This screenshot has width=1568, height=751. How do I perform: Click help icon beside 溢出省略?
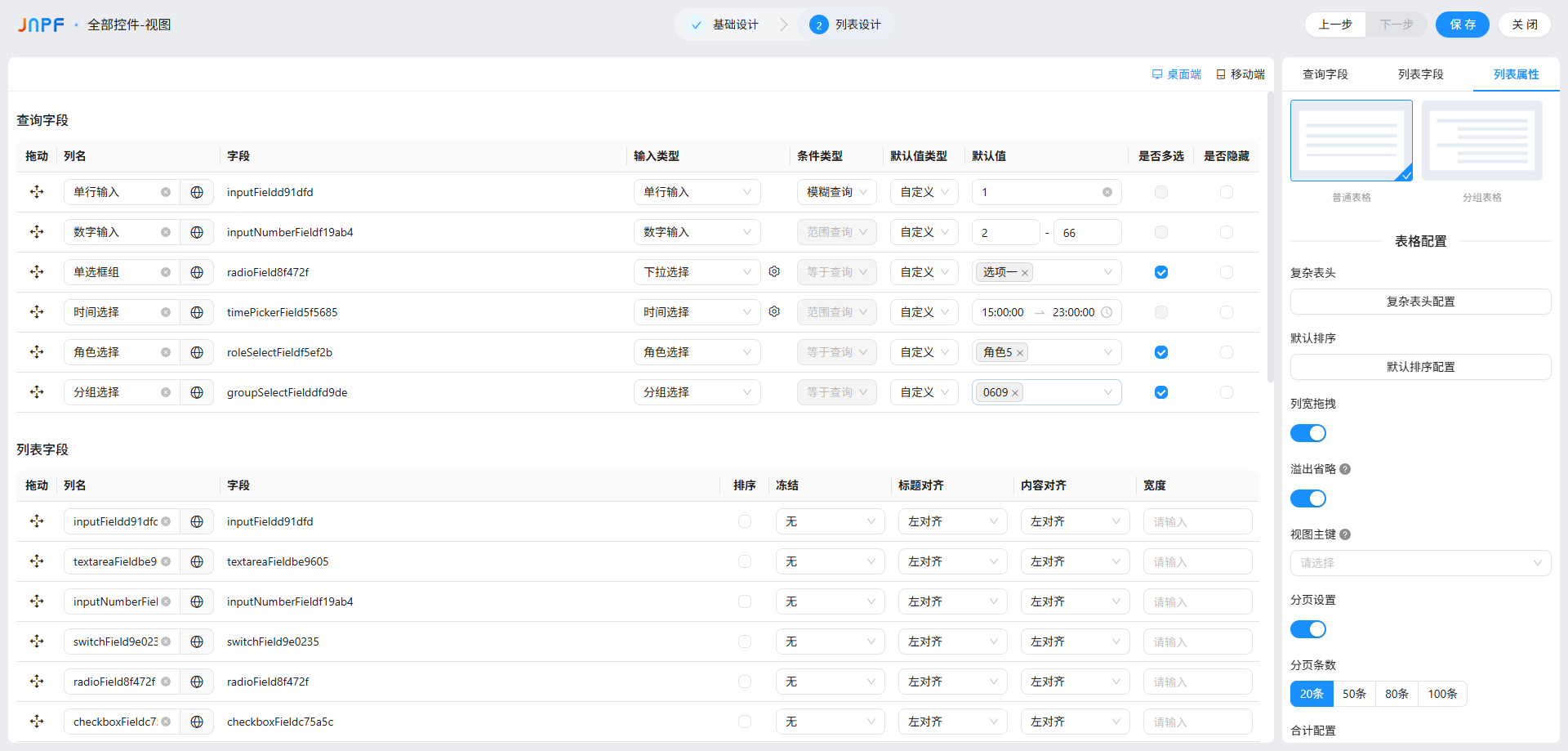coord(1345,469)
